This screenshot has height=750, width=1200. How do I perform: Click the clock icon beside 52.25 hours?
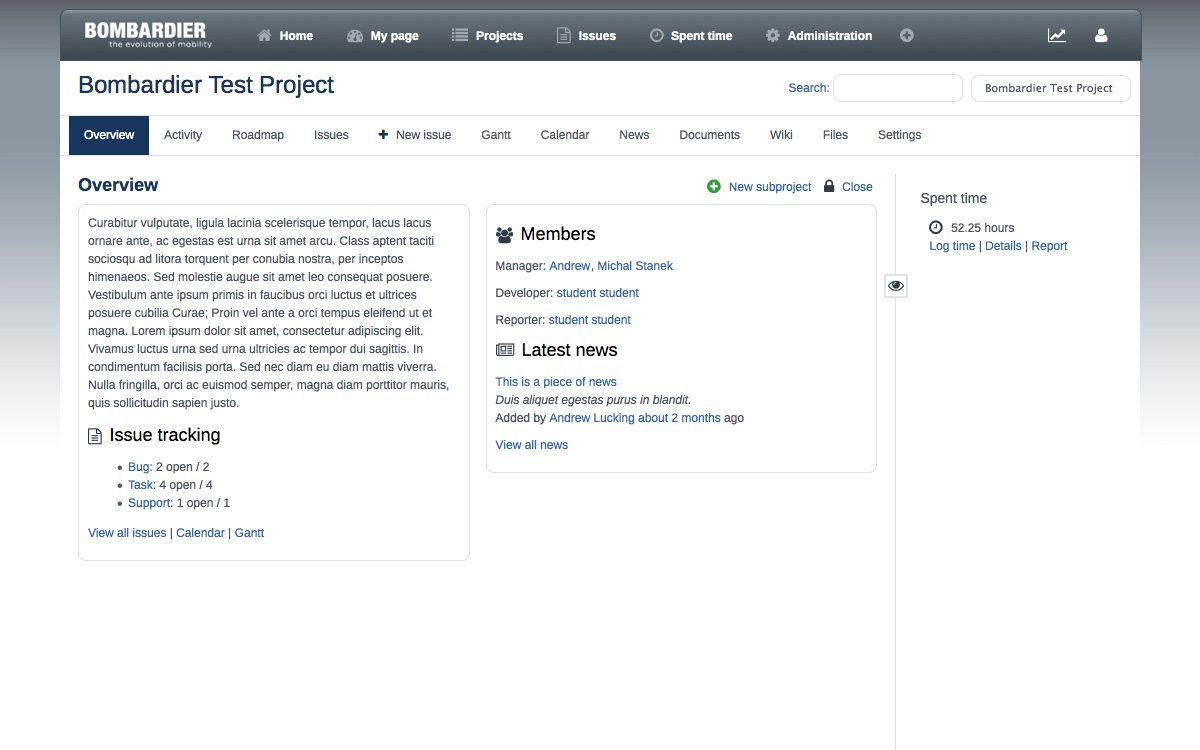(x=936, y=228)
